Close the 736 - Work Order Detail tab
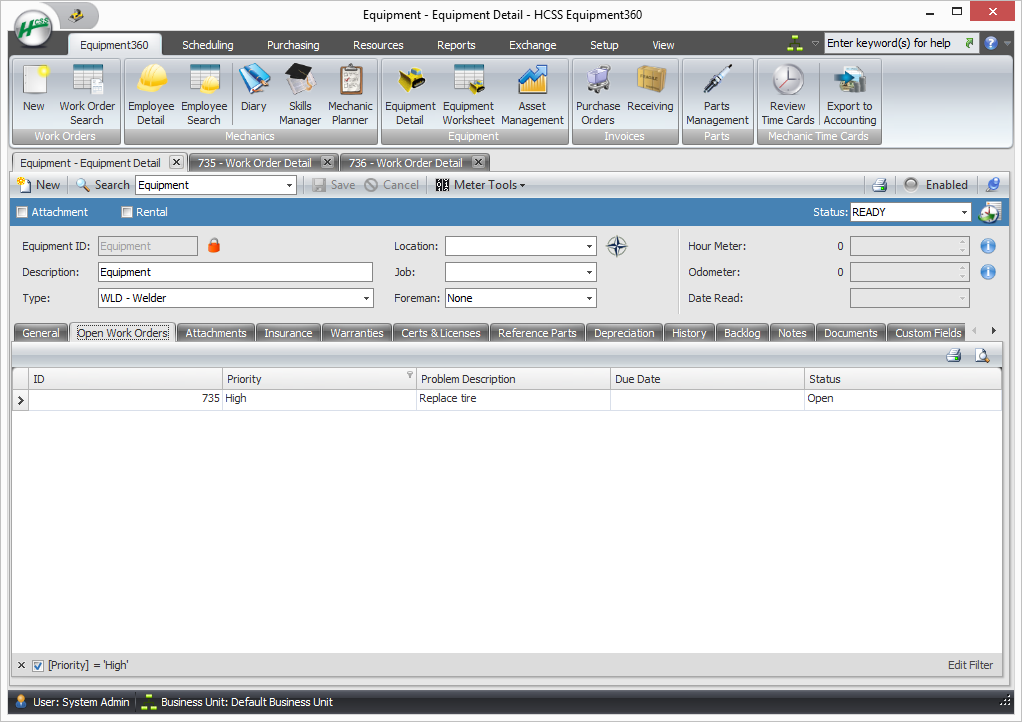 478,162
